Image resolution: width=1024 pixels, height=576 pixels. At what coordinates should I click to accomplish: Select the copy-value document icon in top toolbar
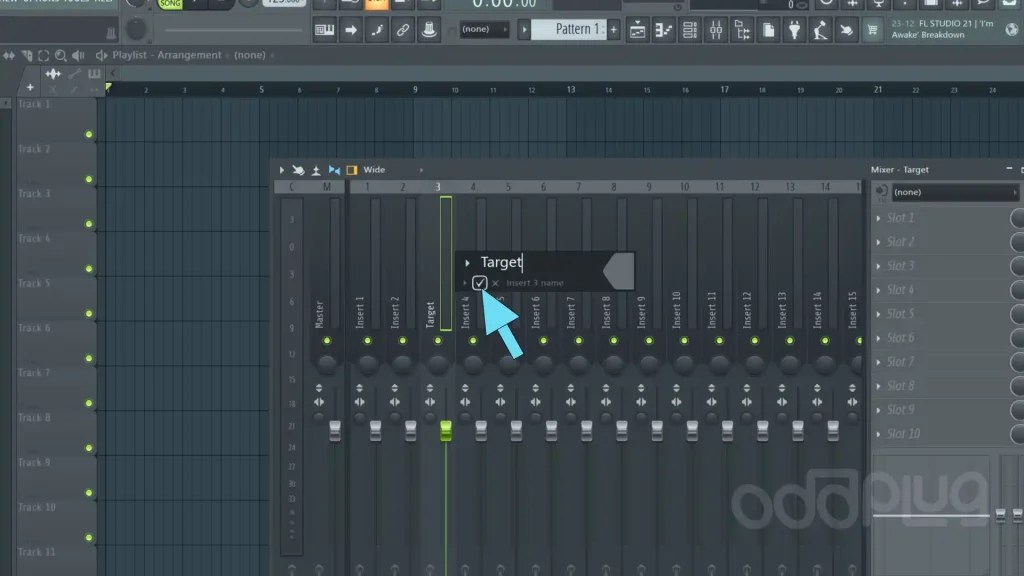point(768,31)
